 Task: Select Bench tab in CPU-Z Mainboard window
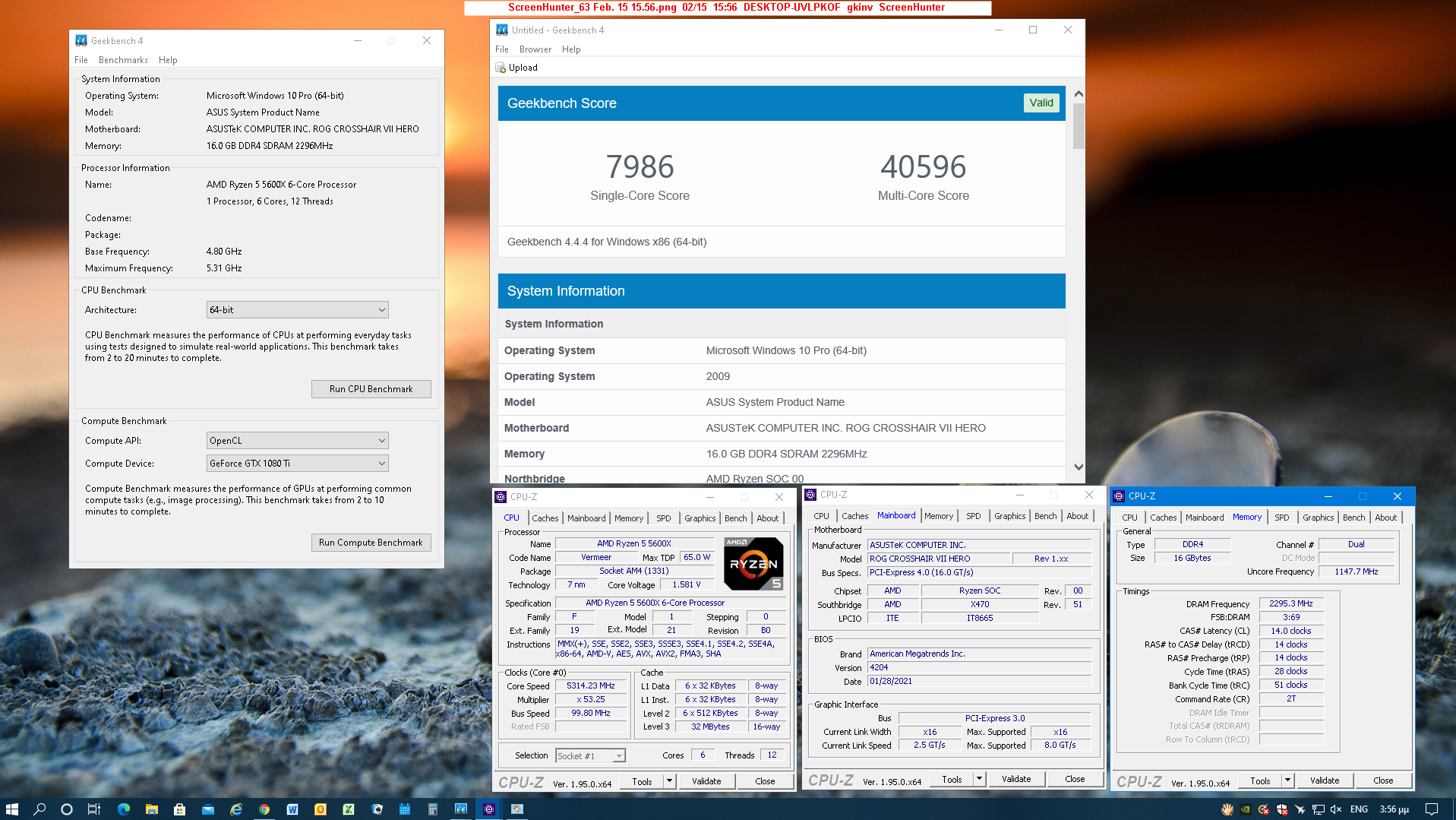(1046, 516)
